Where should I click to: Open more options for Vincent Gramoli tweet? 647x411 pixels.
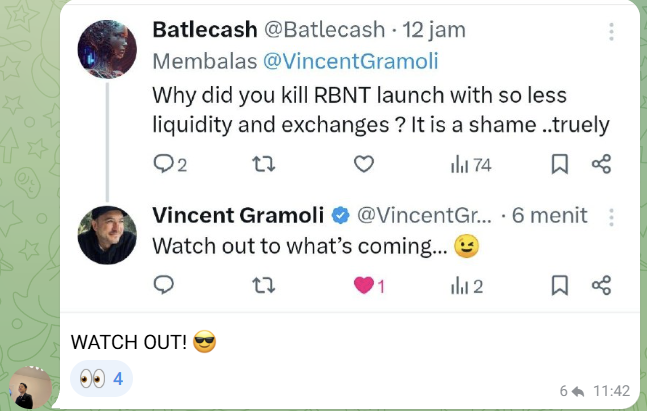(x=611, y=217)
